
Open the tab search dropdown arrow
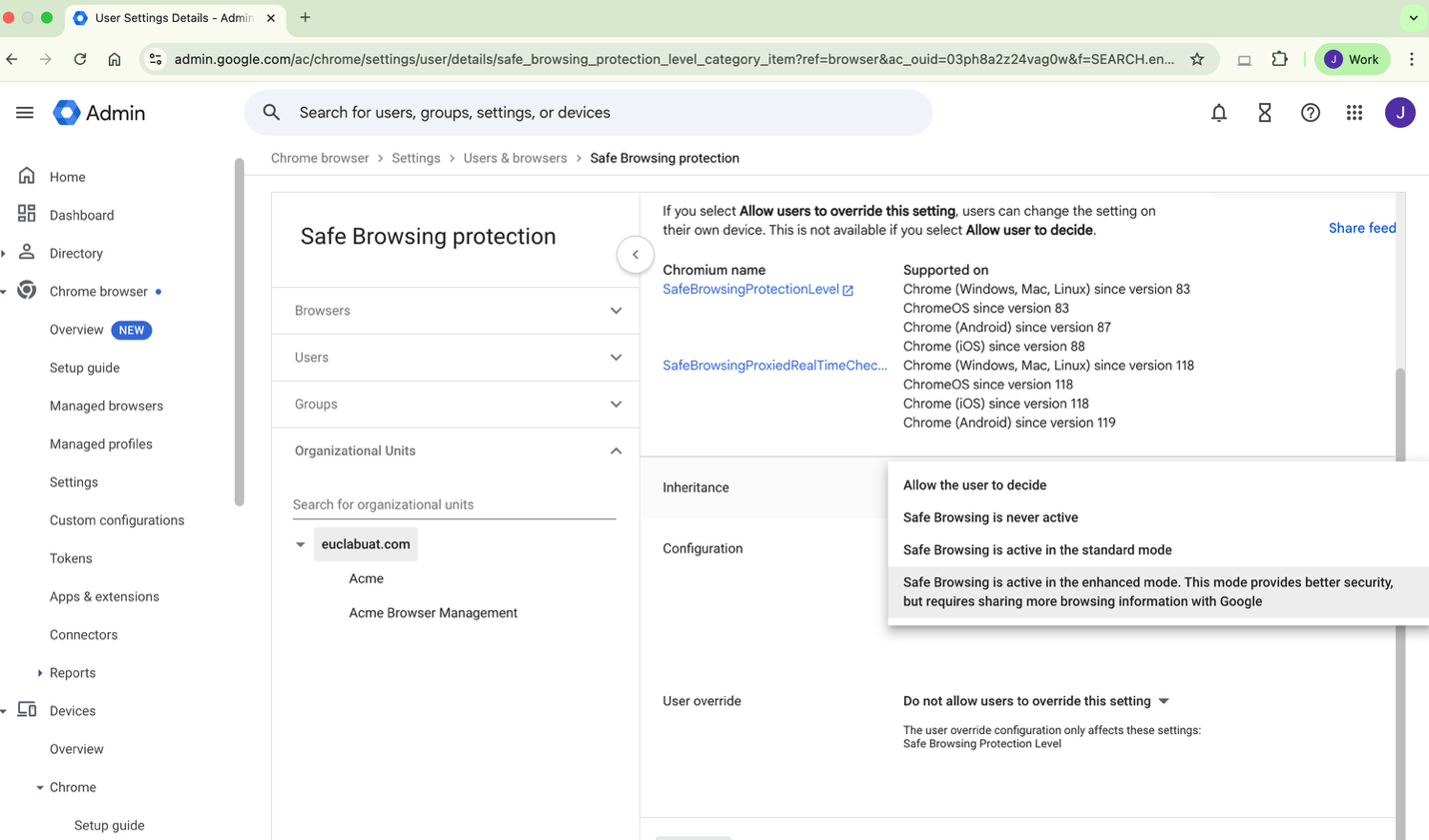click(1413, 17)
